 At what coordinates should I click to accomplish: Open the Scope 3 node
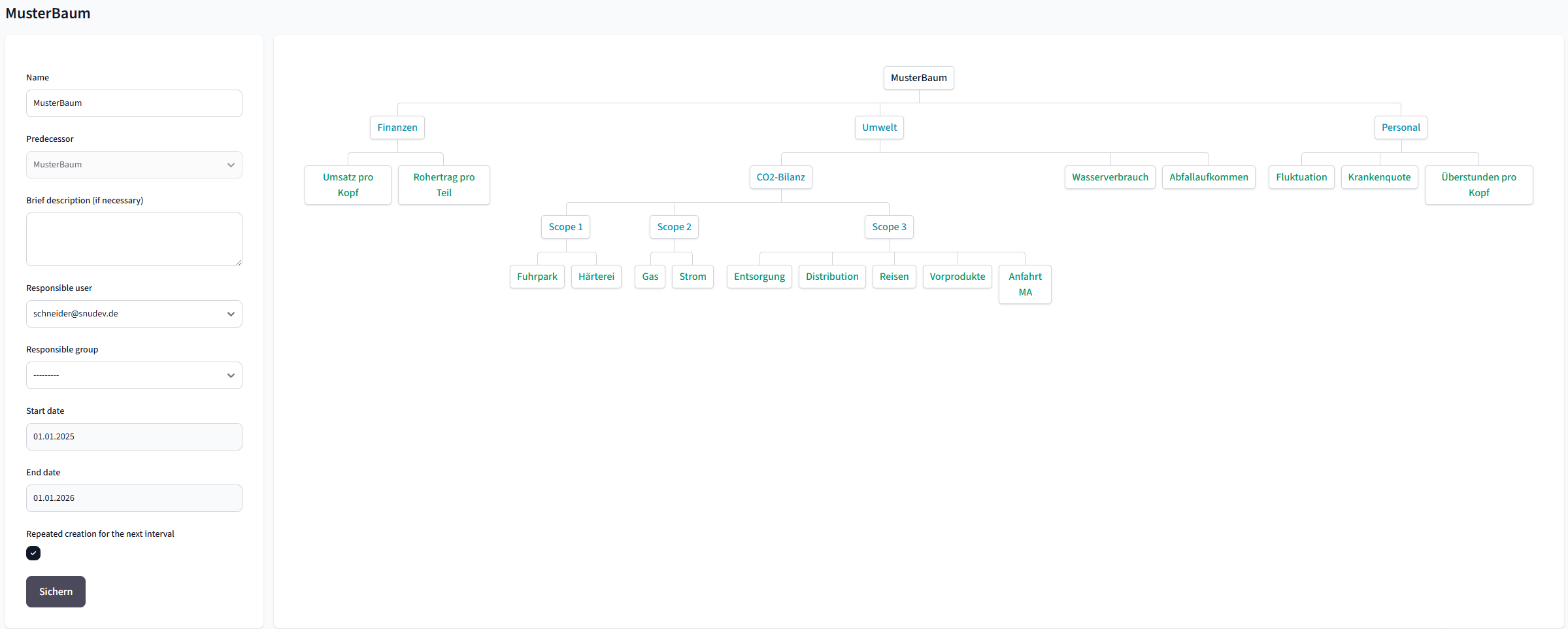click(889, 227)
